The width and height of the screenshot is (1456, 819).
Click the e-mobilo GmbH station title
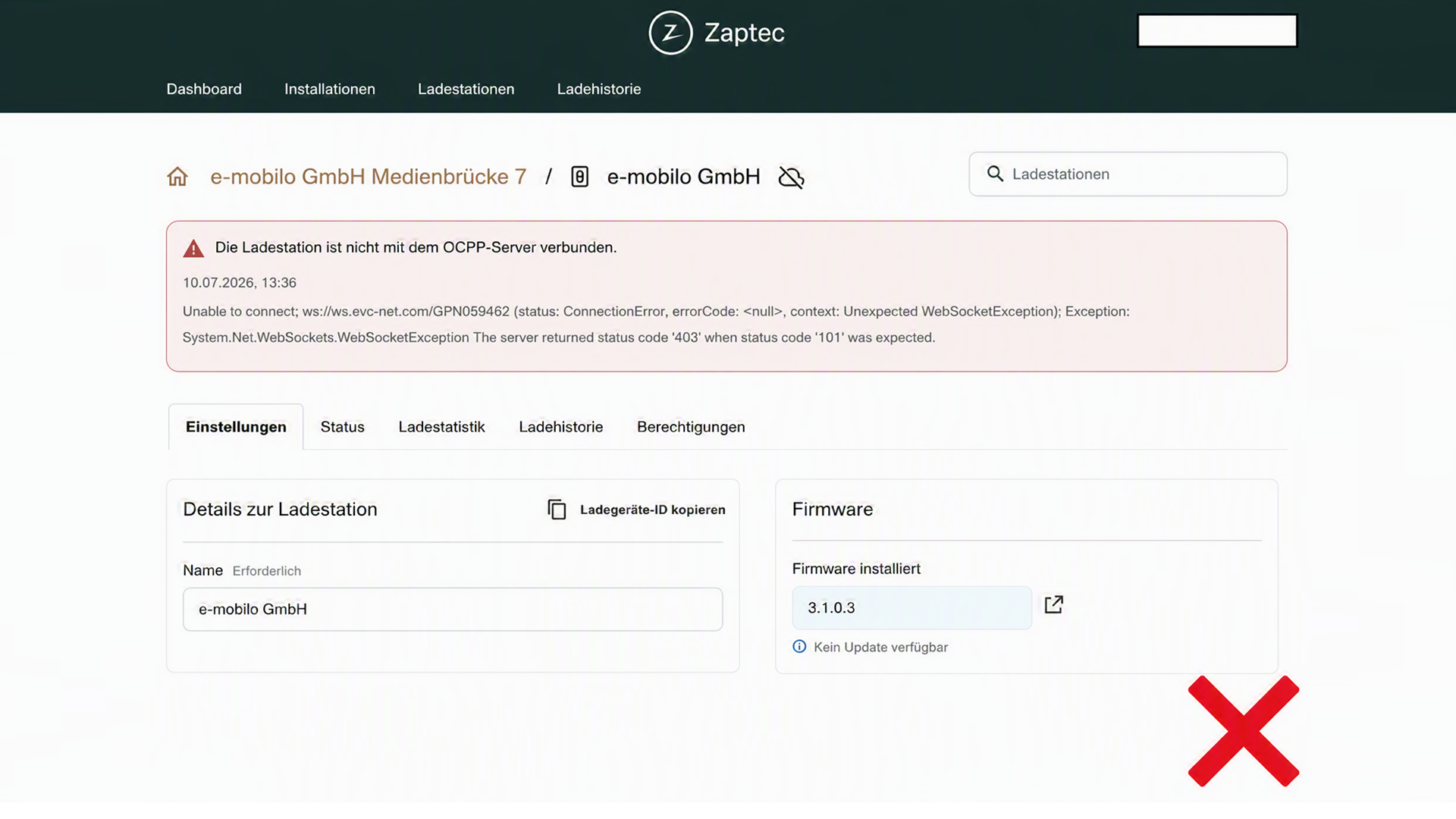coord(683,177)
